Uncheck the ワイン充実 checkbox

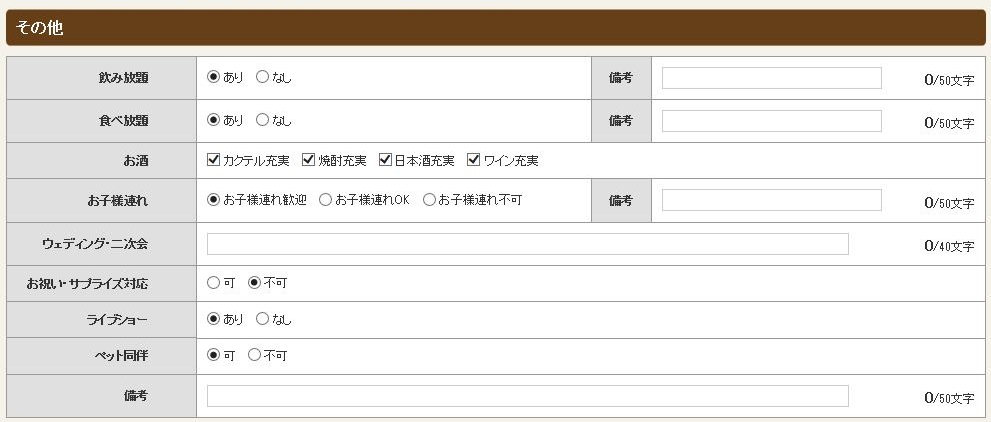(x=474, y=160)
